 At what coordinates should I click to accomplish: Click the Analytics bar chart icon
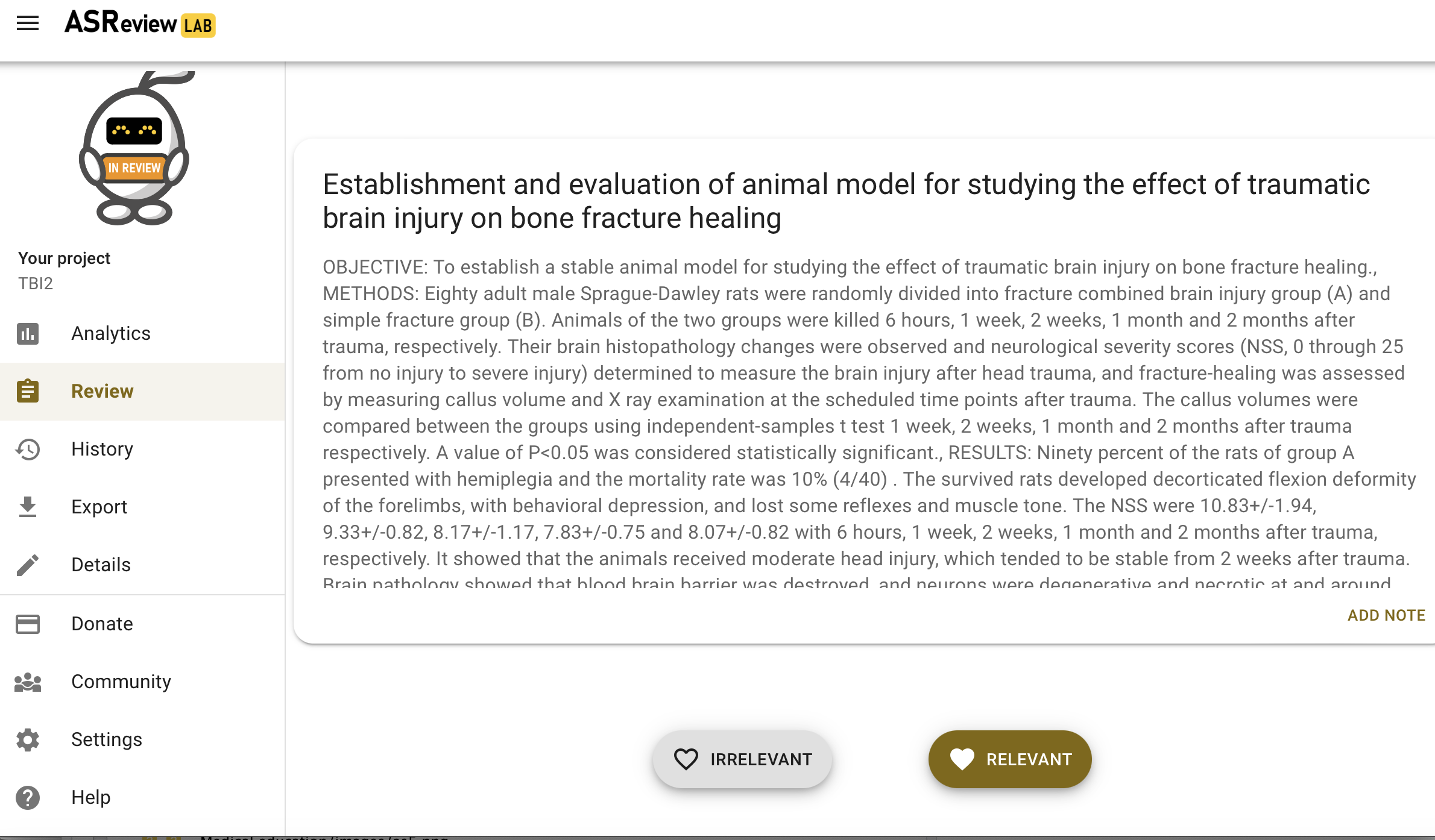click(x=28, y=333)
